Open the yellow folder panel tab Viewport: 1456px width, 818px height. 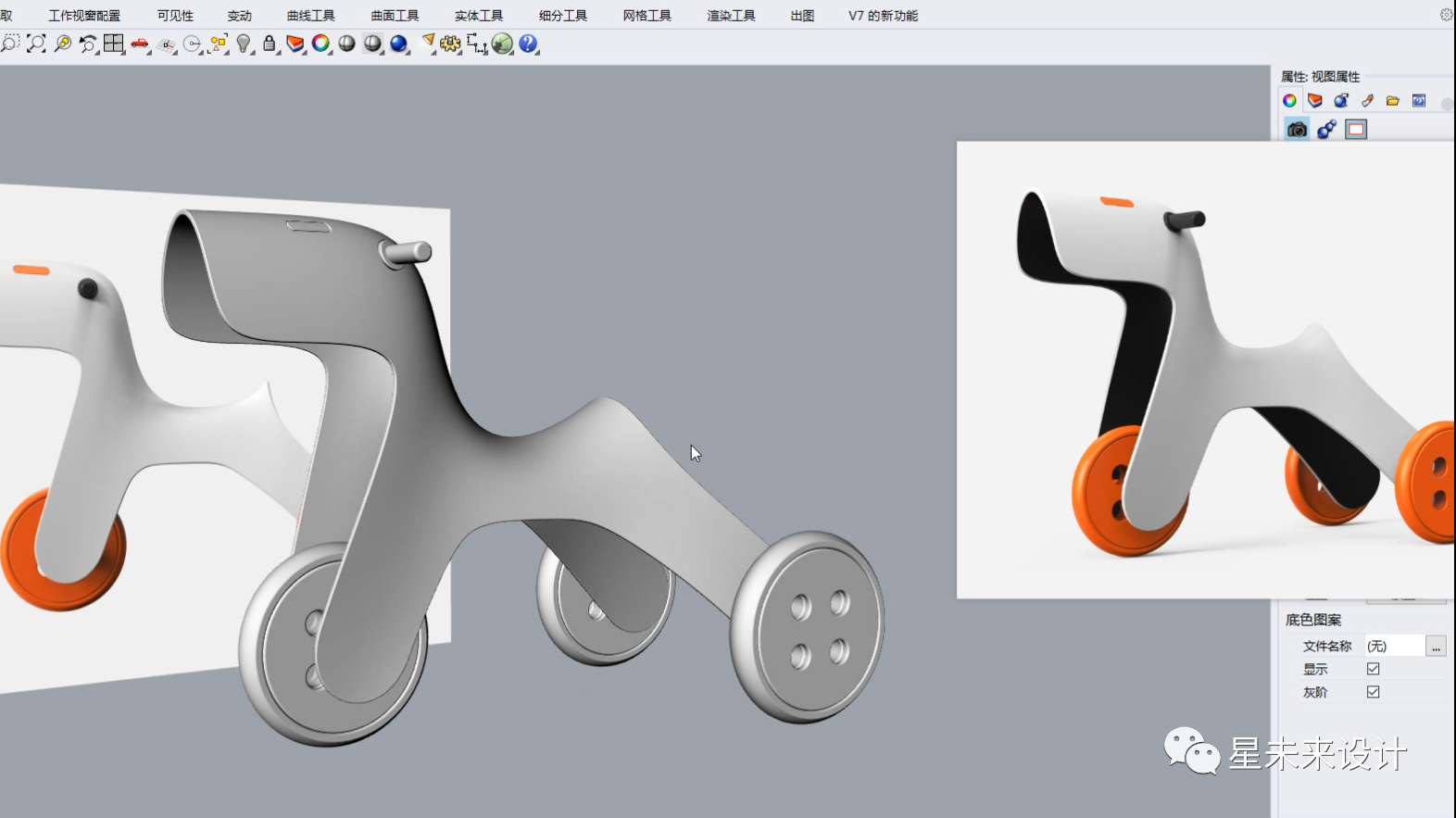[1393, 101]
